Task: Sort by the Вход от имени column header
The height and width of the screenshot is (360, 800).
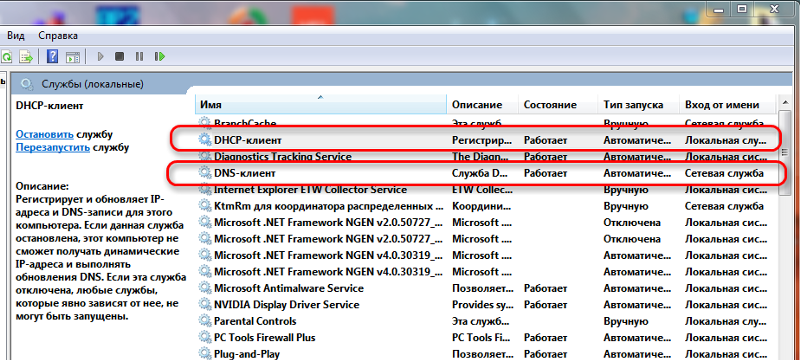Action: (x=727, y=105)
